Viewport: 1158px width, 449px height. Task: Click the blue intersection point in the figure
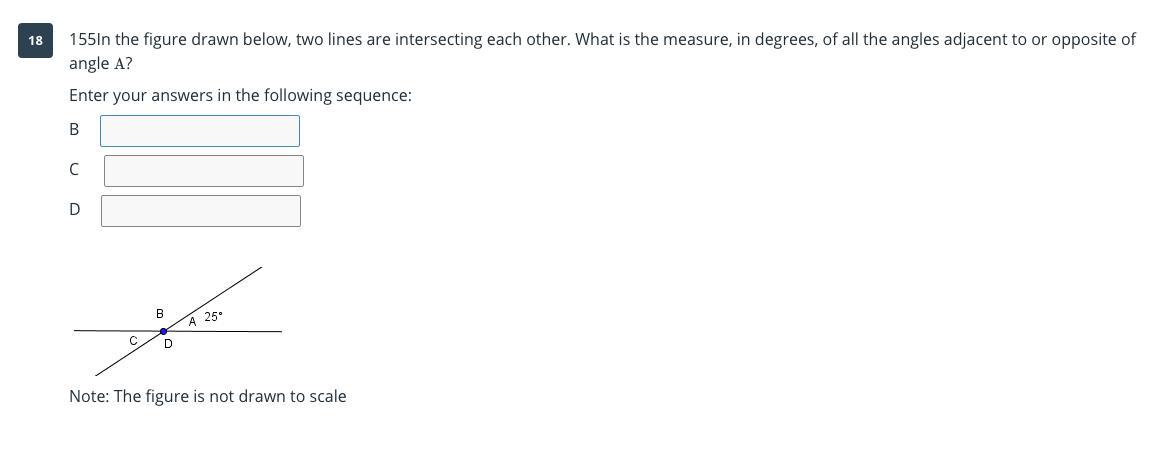[164, 331]
